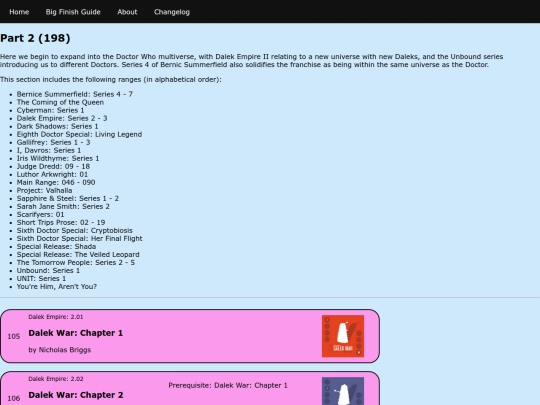
Task: Click the 'Dalek Empire: 2.02' range label
Action: (56, 379)
